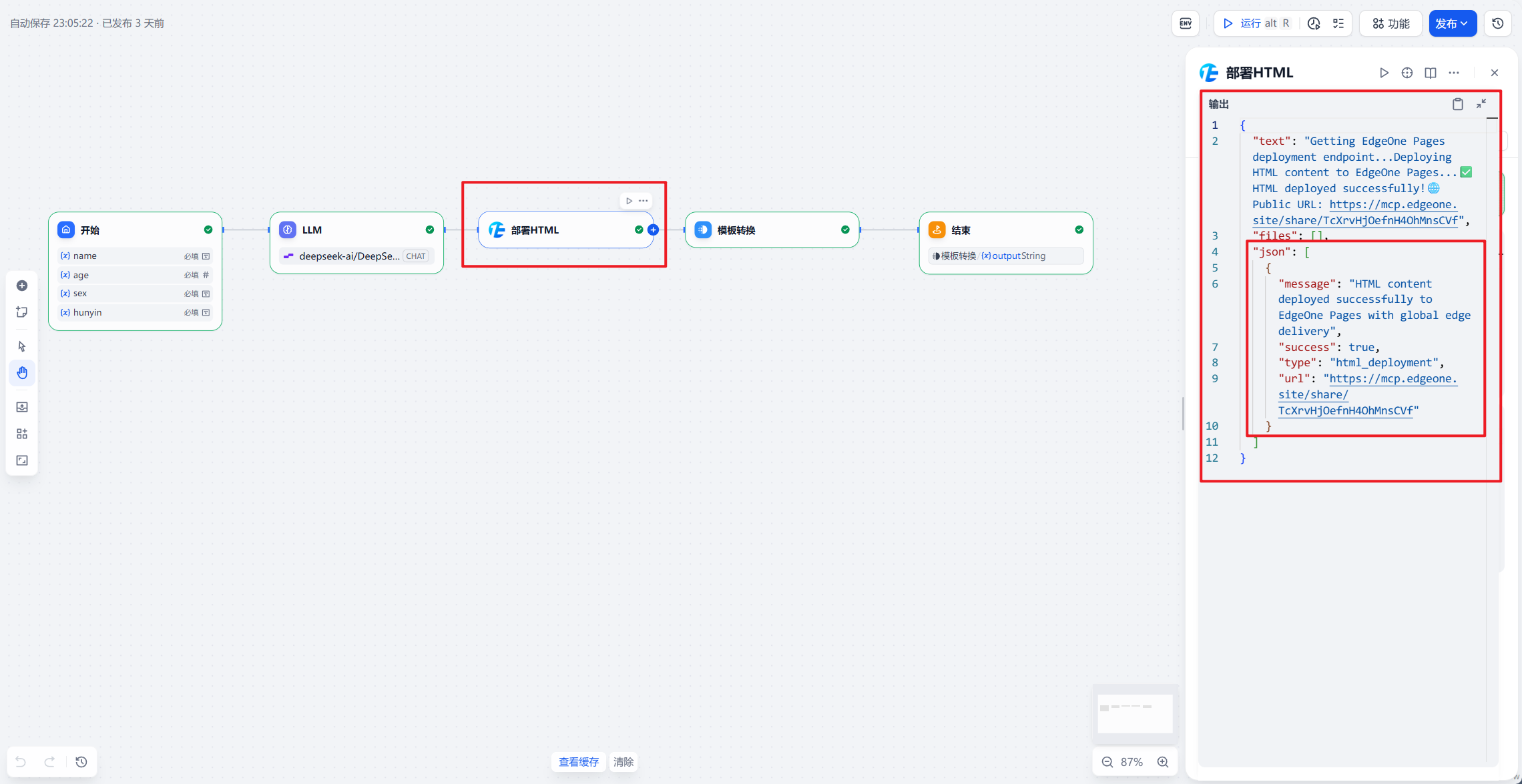Image resolution: width=1522 pixels, height=784 pixels.
Task: Add a note with sticky note icon
Action: pyautogui.click(x=22, y=312)
